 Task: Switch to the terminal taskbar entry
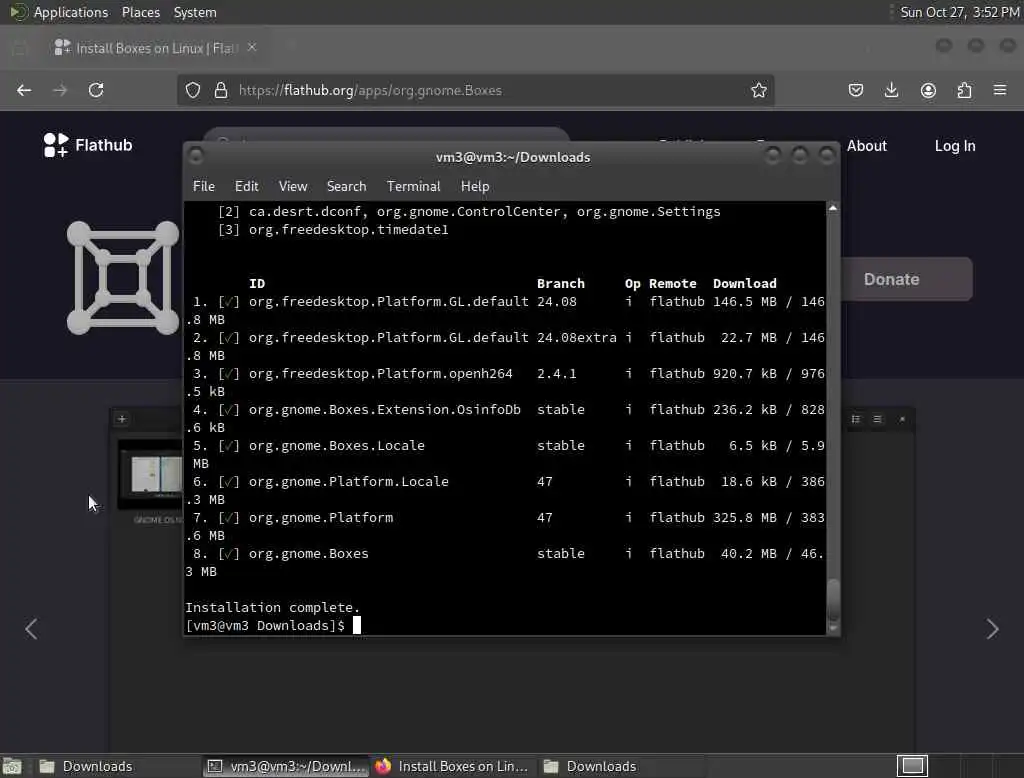pyautogui.click(x=286, y=766)
